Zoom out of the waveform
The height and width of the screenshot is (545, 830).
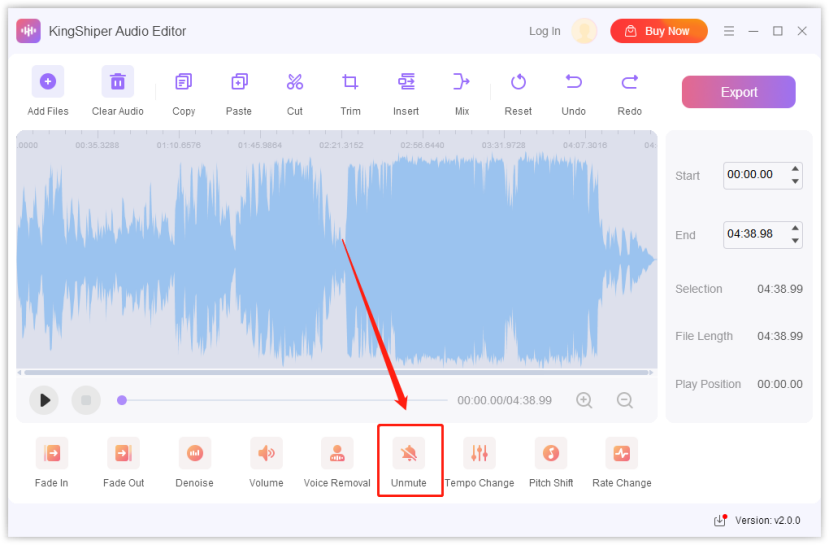tap(625, 400)
